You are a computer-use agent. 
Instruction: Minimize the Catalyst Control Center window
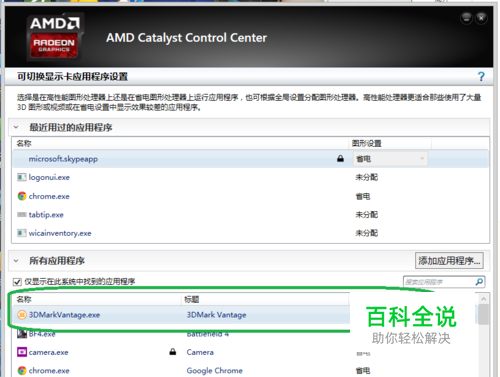467,18
